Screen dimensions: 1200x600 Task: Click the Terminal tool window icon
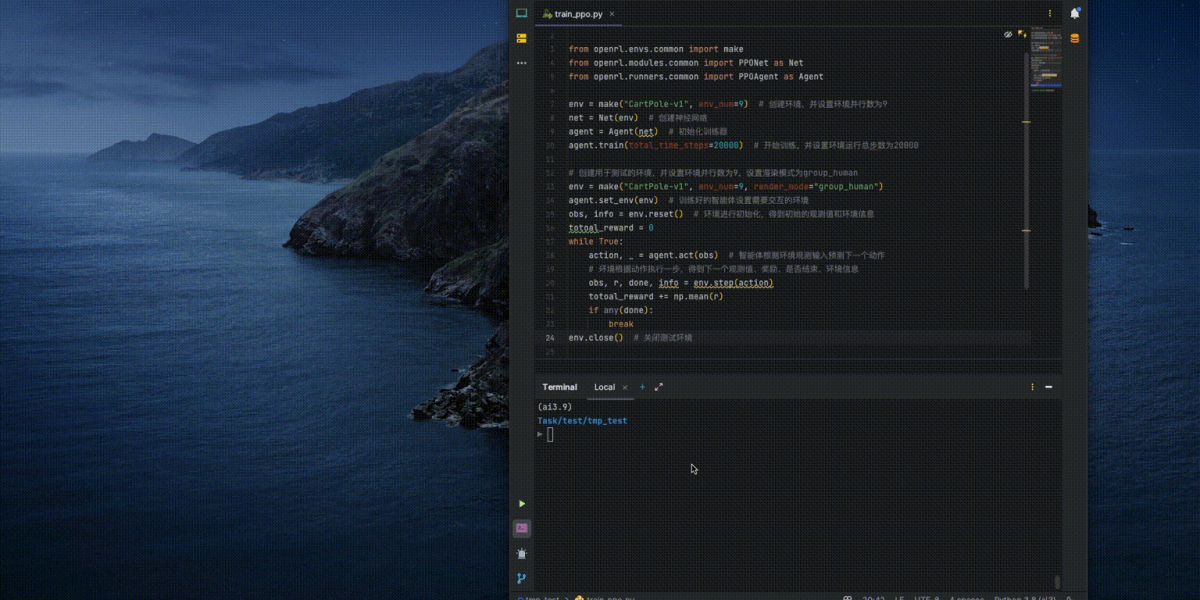coord(522,528)
